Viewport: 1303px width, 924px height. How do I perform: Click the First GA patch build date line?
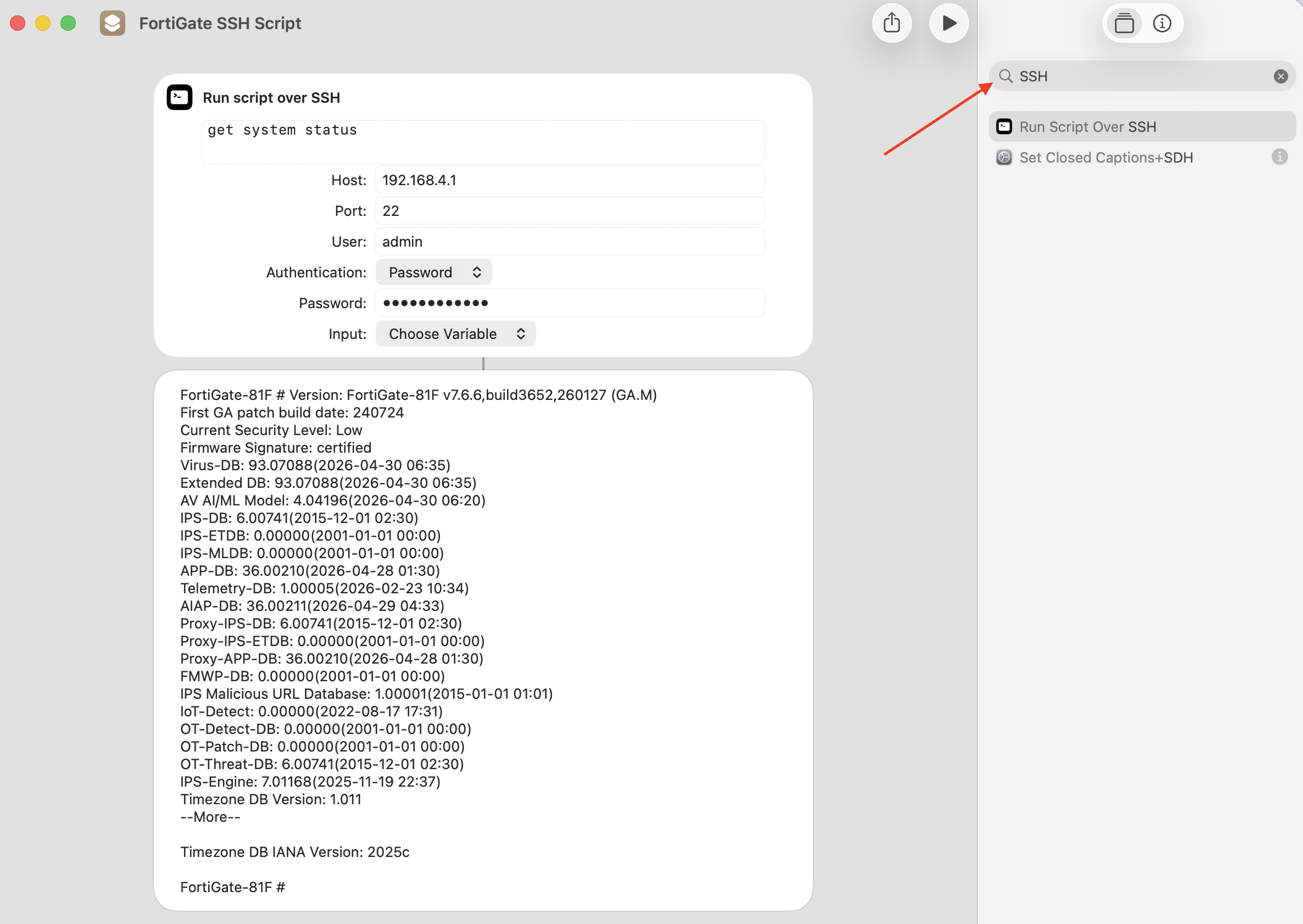coord(292,413)
